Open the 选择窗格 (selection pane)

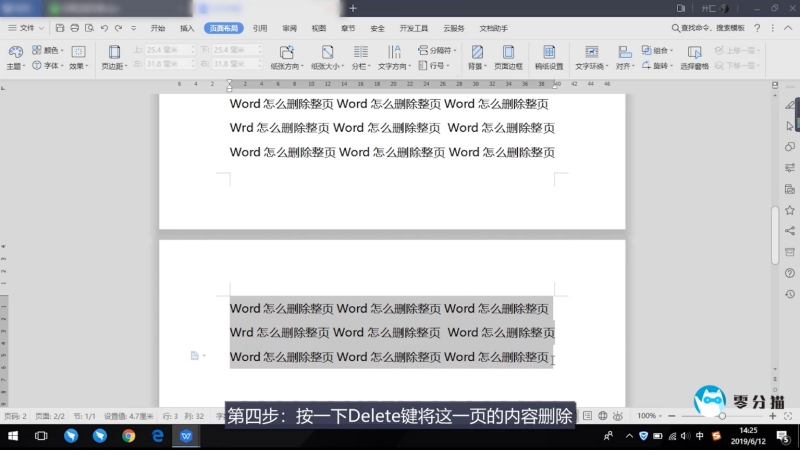coord(694,56)
